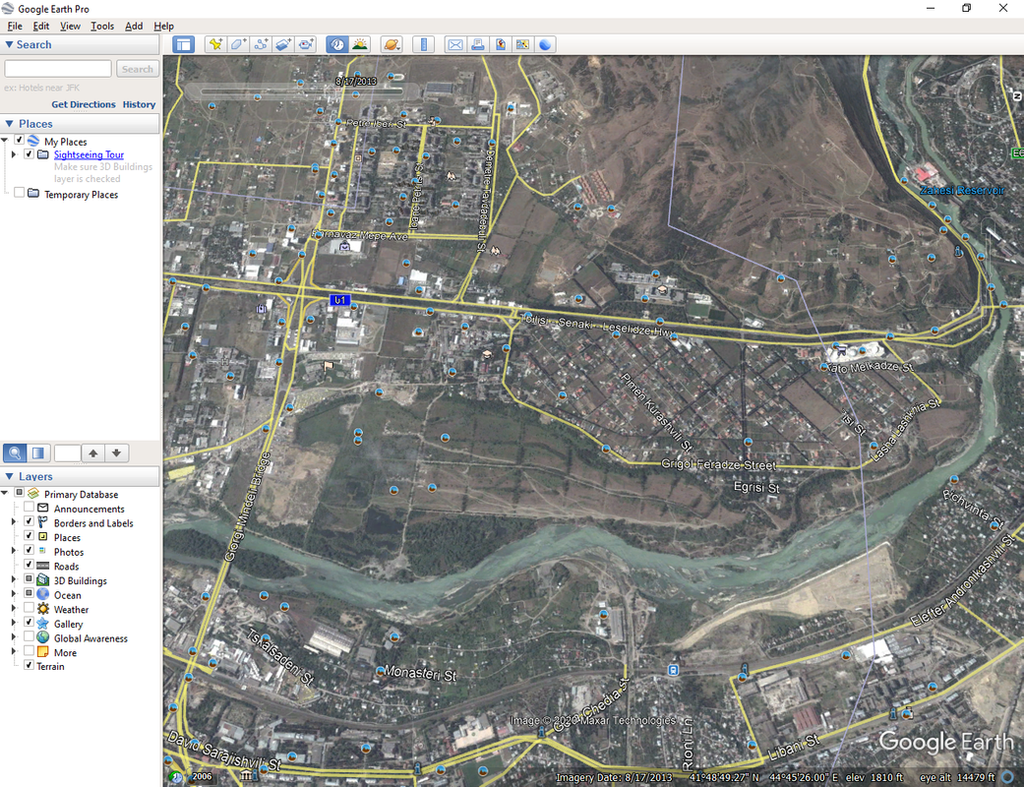Enable the Weather layer checkbox
This screenshot has height=787, width=1024.
coord(29,607)
